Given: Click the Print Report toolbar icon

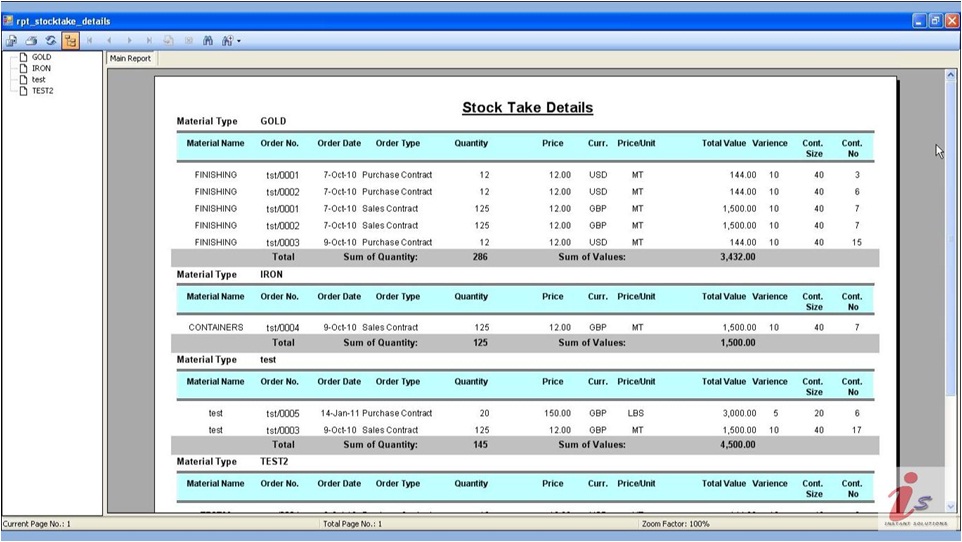Looking at the screenshot, I should [x=31, y=41].
